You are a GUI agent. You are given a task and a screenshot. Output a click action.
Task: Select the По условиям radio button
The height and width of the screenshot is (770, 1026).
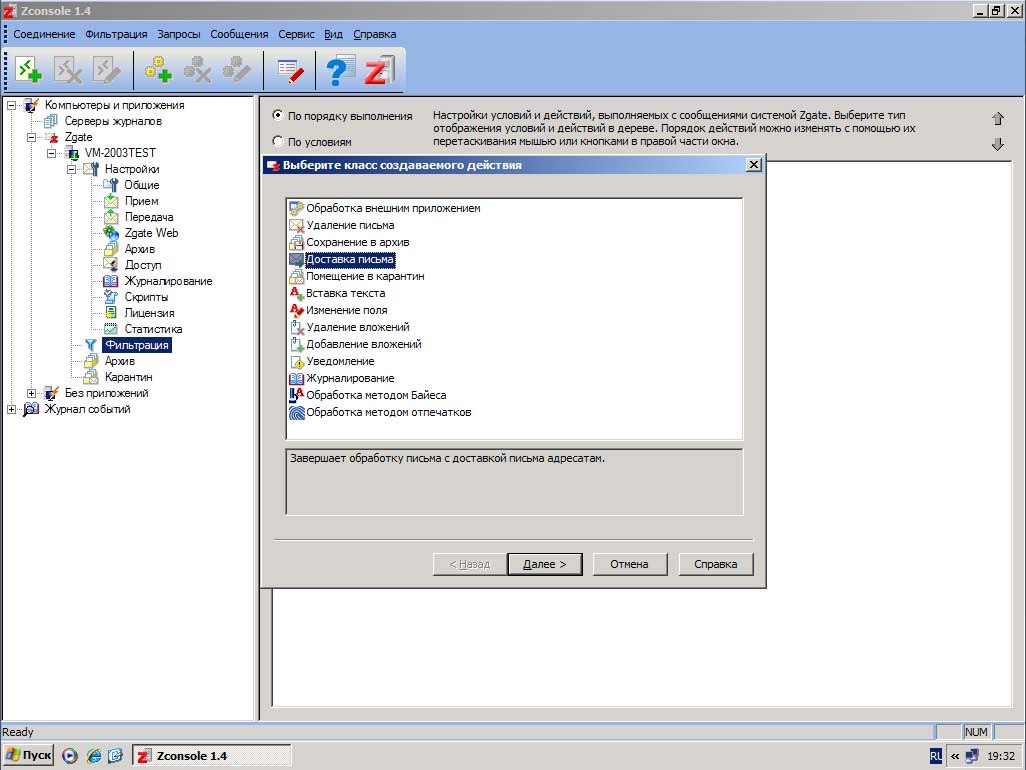tap(277, 141)
